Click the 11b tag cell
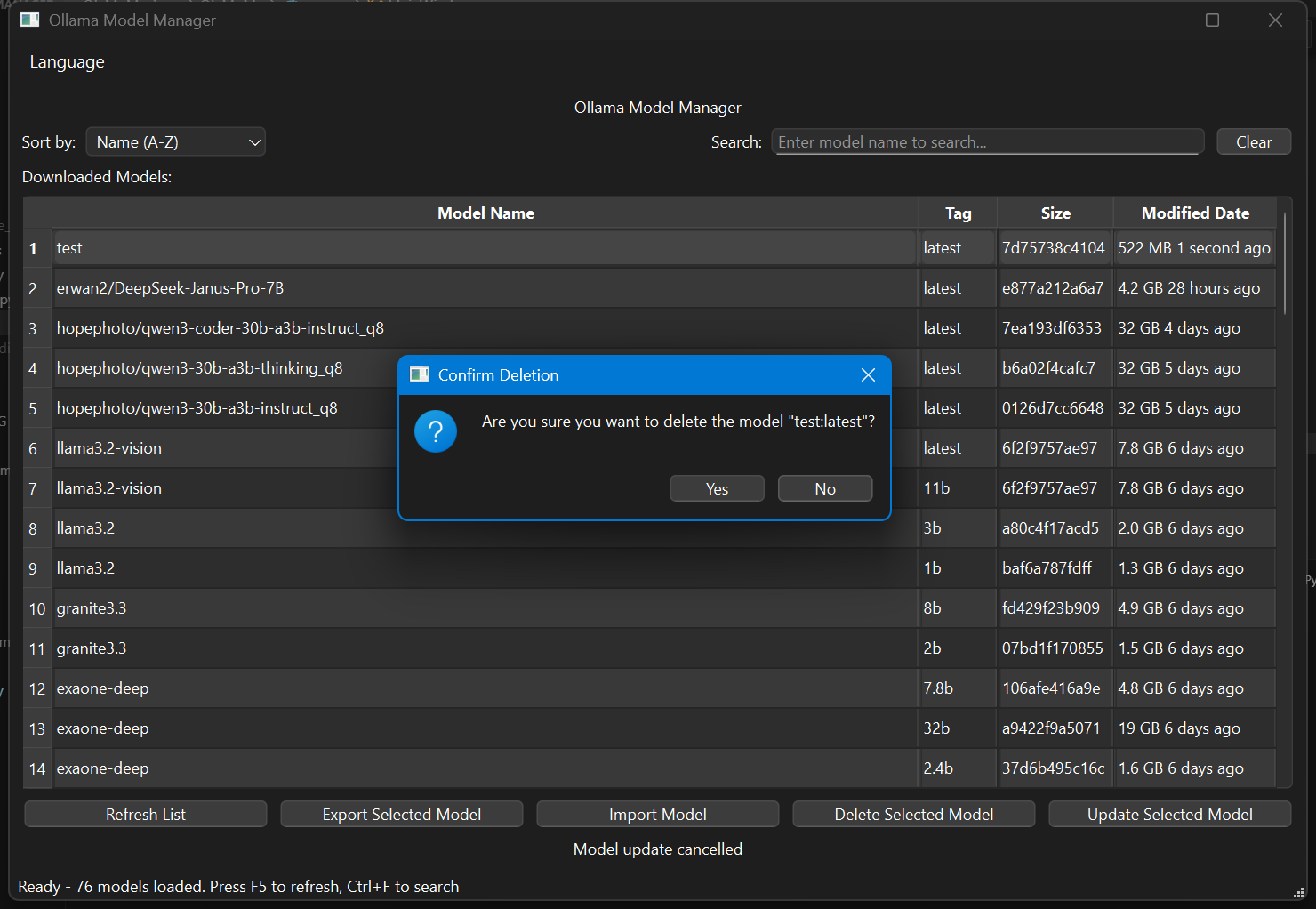This screenshot has width=1316, height=909. coord(958,488)
